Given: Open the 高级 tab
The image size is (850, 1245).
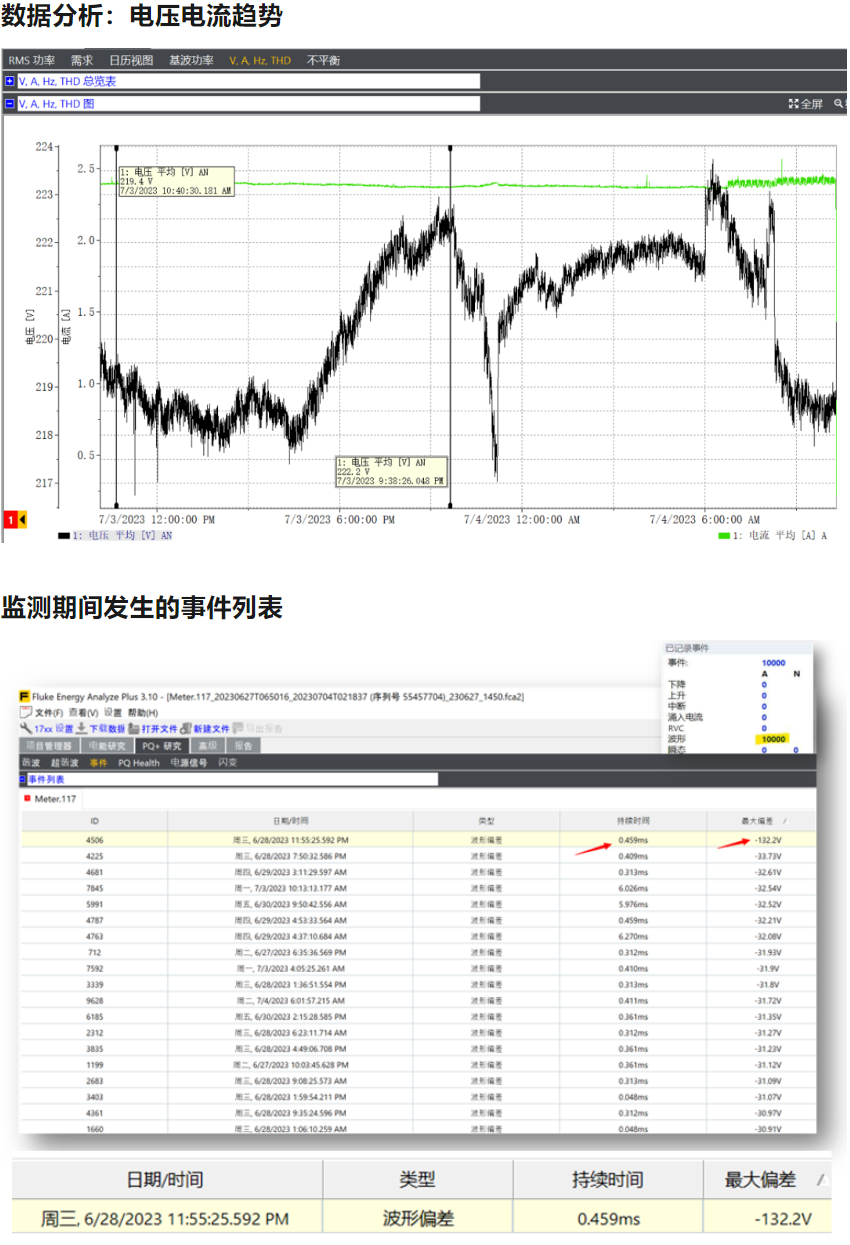Looking at the screenshot, I should click(x=208, y=745).
